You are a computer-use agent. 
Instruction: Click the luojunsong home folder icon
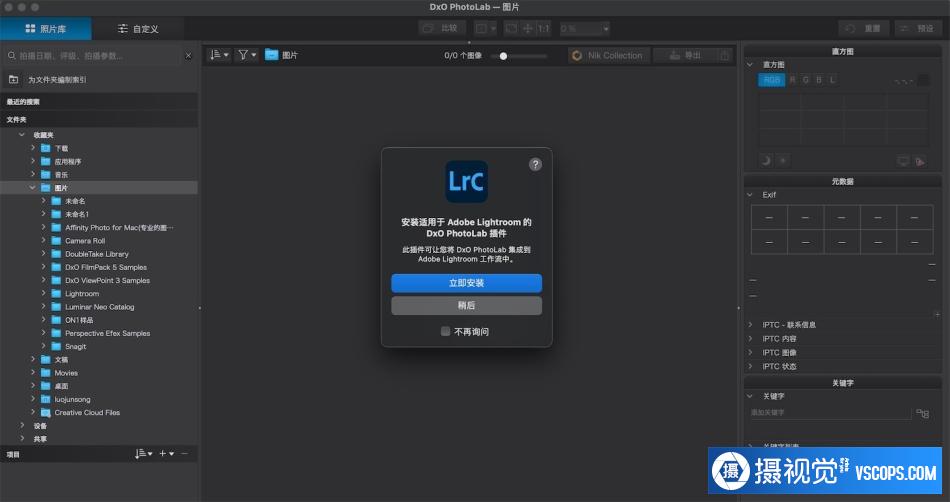(45, 399)
